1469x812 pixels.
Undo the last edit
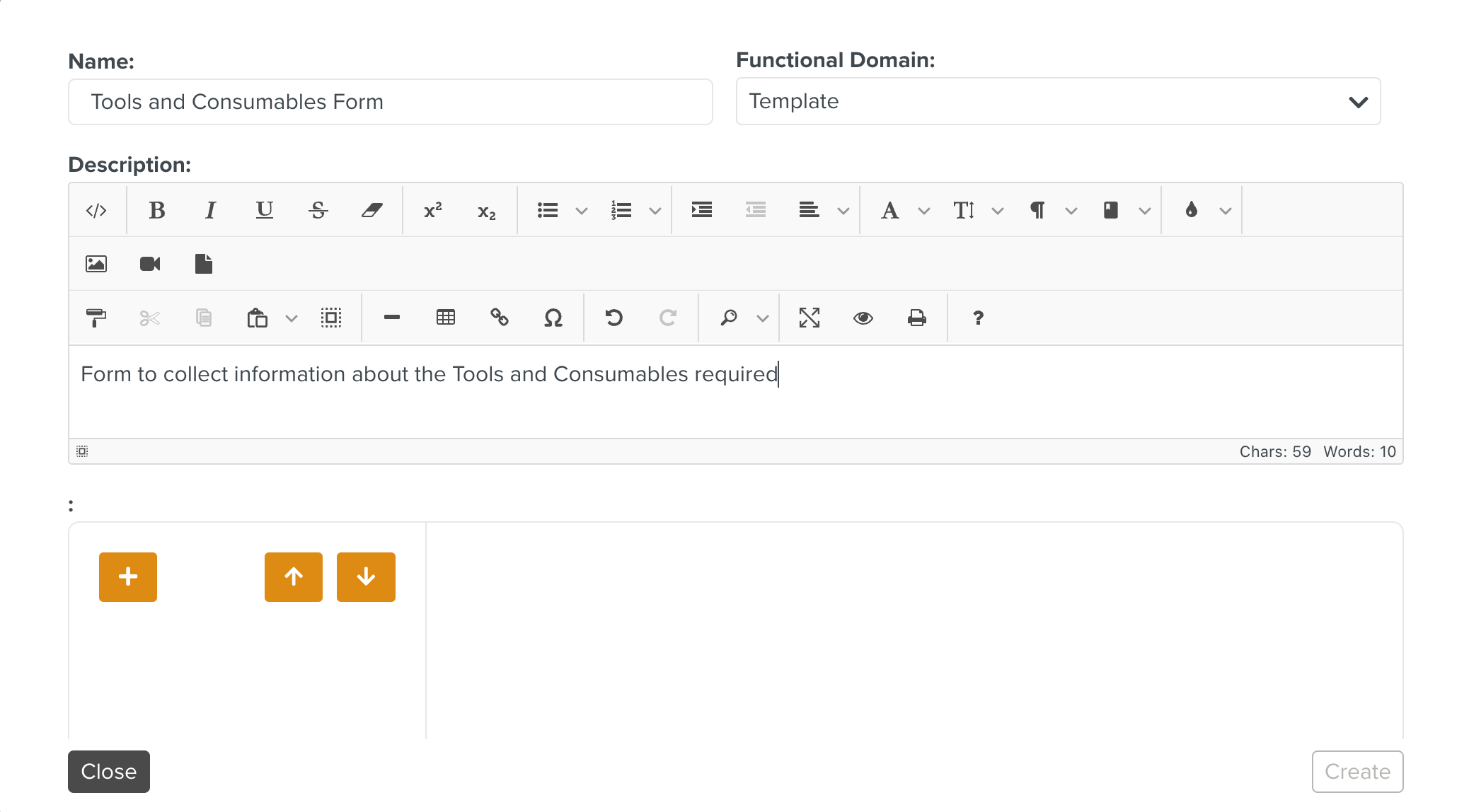point(613,318)
